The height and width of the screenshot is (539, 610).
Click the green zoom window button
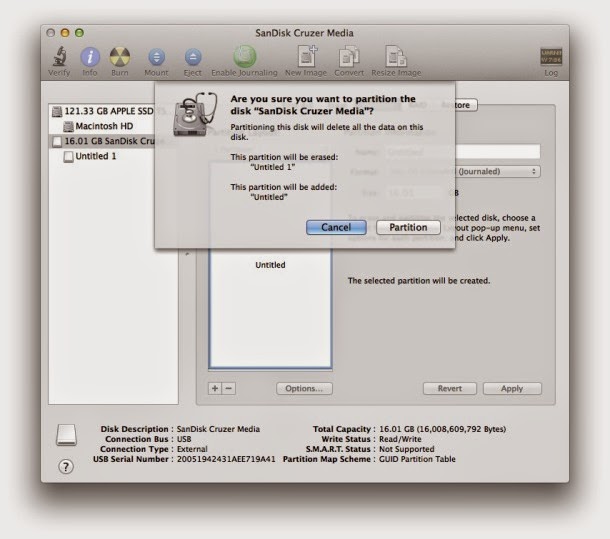[x=79, y=33]
